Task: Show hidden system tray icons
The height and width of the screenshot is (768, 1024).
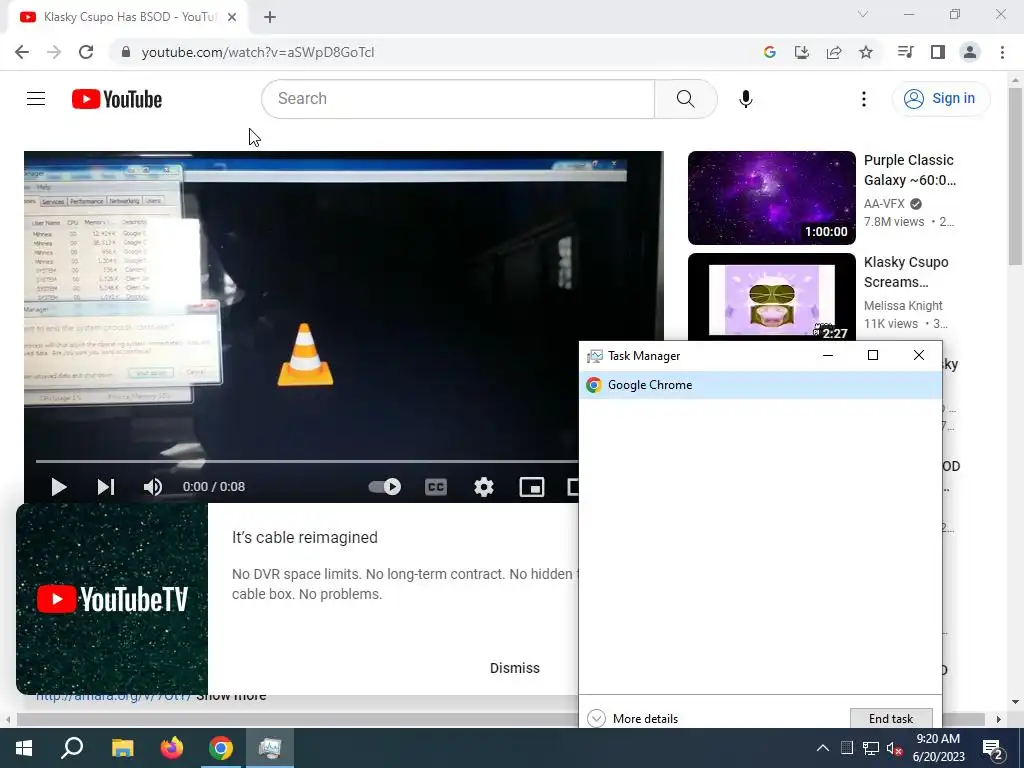Action: pos(823,748)
